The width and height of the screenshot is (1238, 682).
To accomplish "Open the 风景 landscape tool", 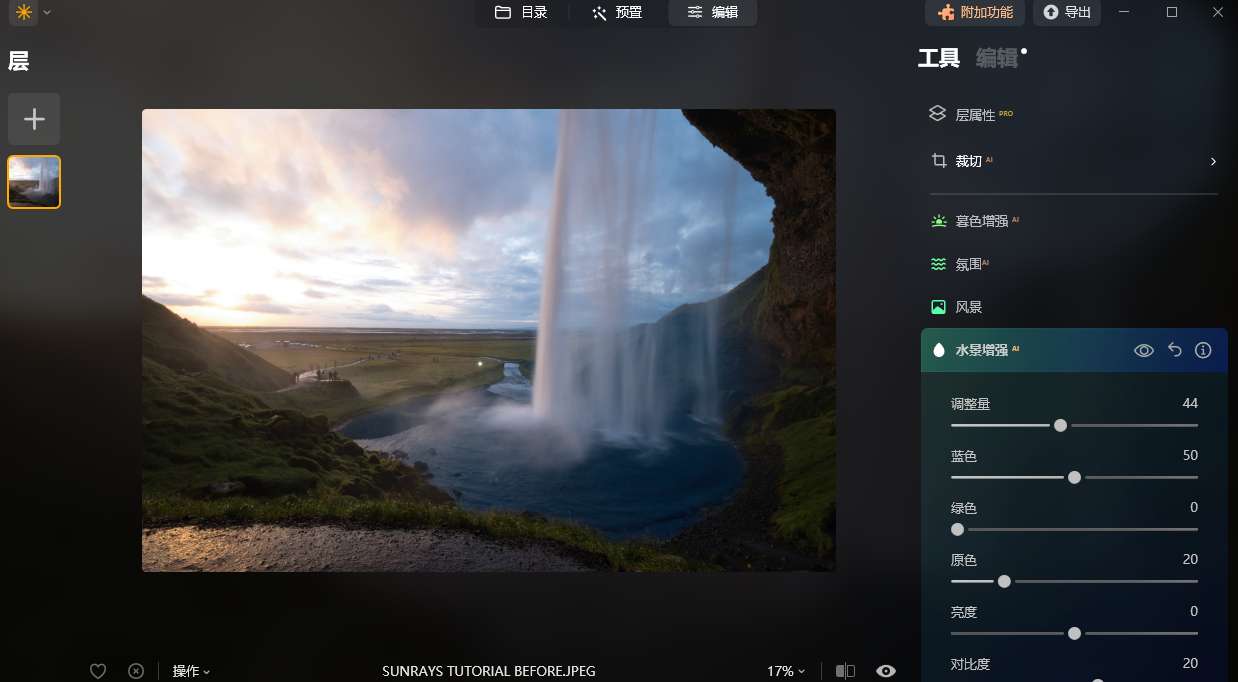I will pos(967,307).
